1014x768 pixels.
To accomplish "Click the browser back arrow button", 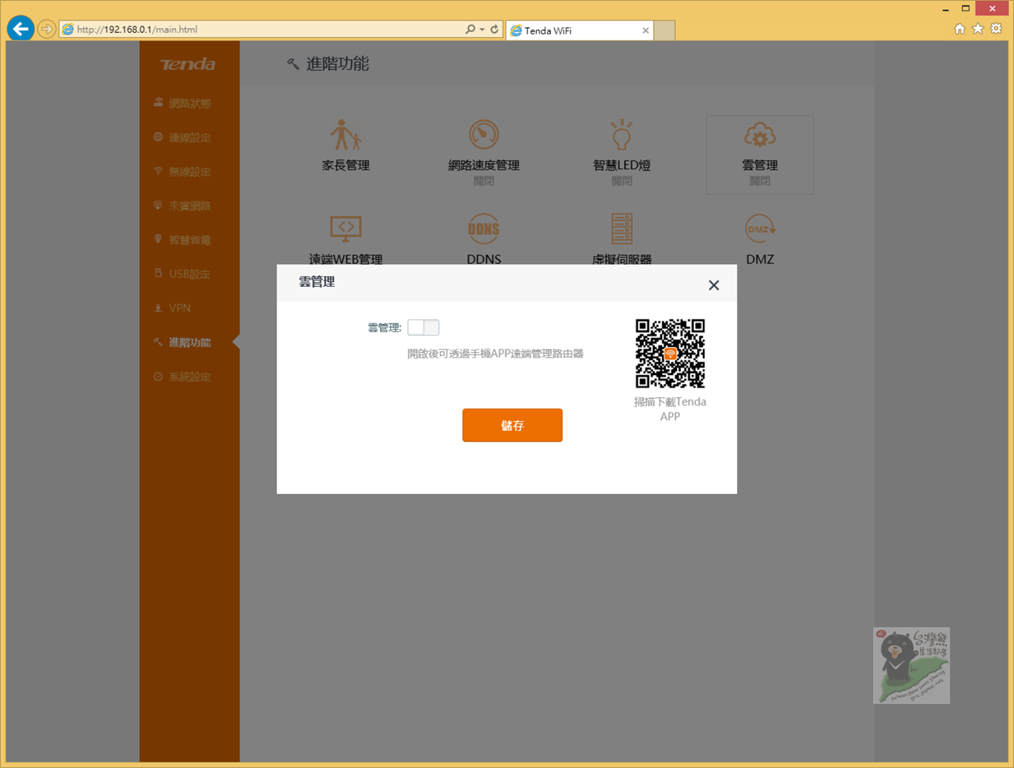I will pos(21,28).
